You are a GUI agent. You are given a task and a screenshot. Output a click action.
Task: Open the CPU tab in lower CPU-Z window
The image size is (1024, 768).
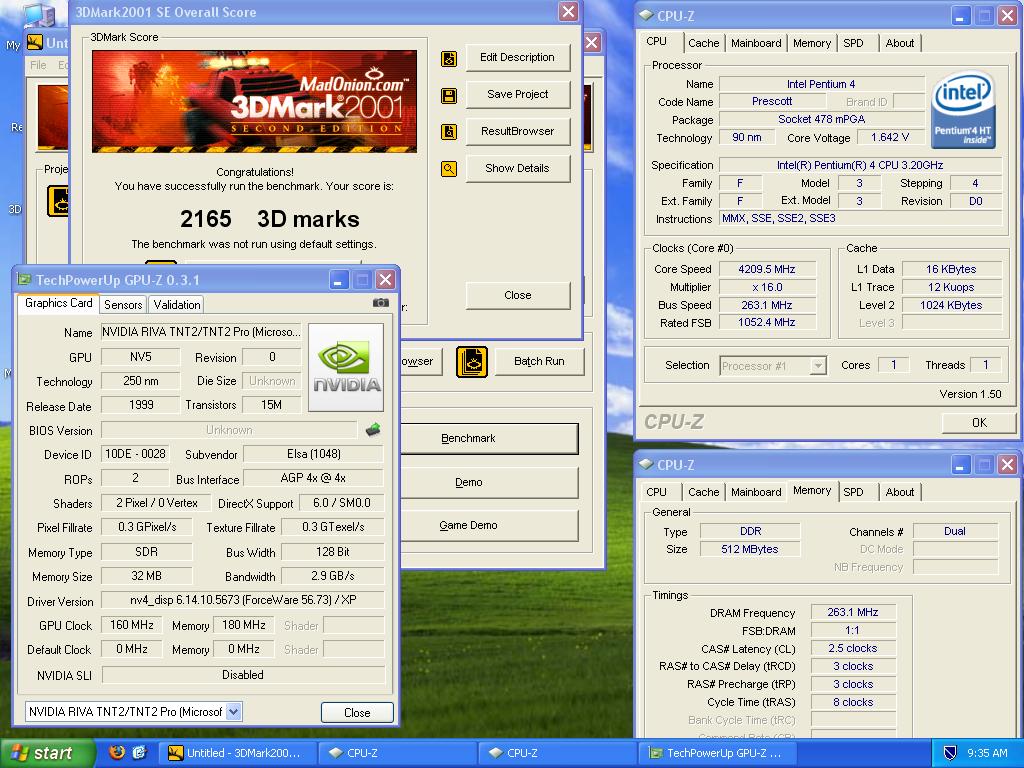point(656,492)
